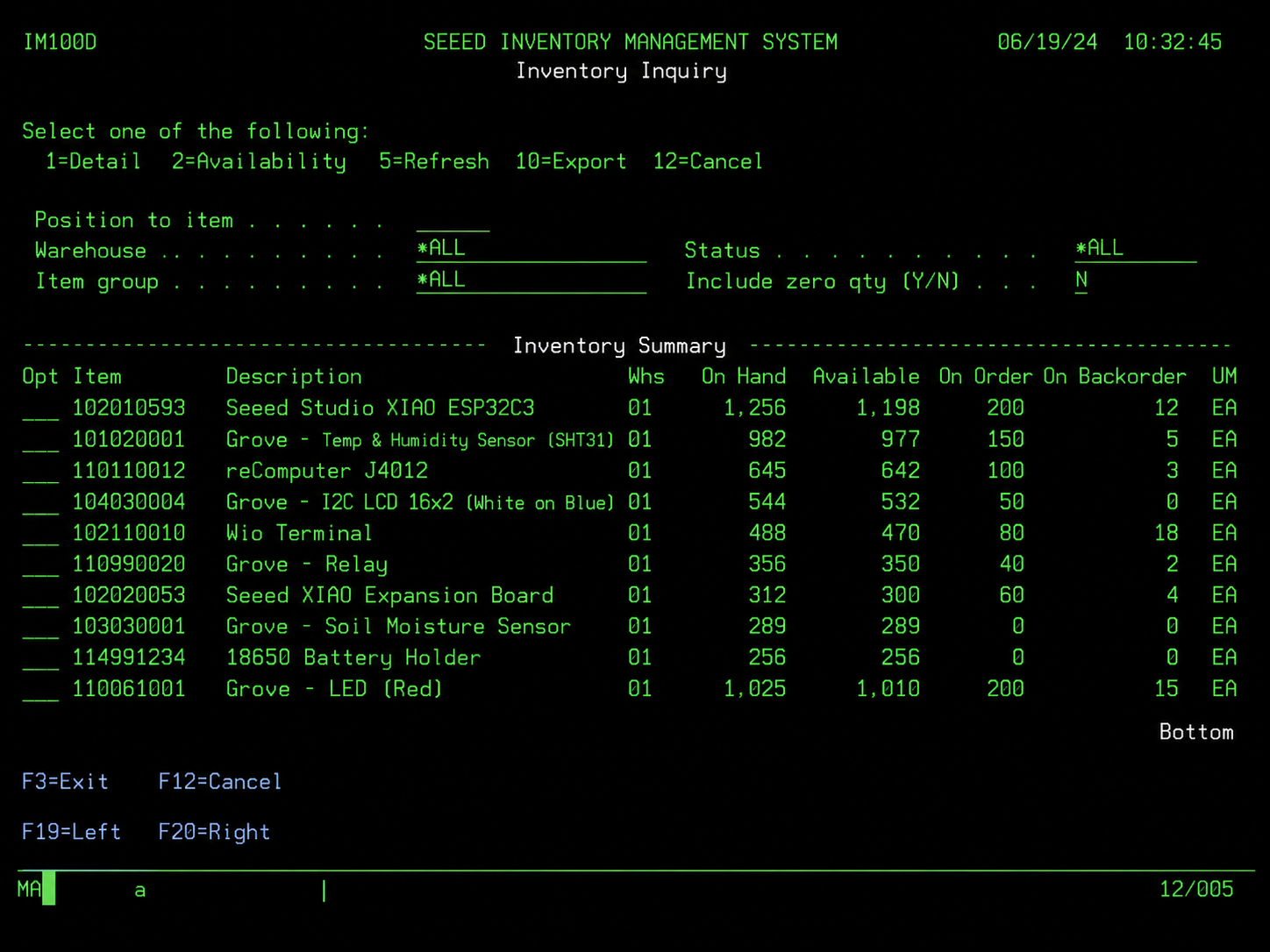The width and height of the screenshot is (1270, 952).
Task: Click item number 114991234
Action: coord(129,657)
